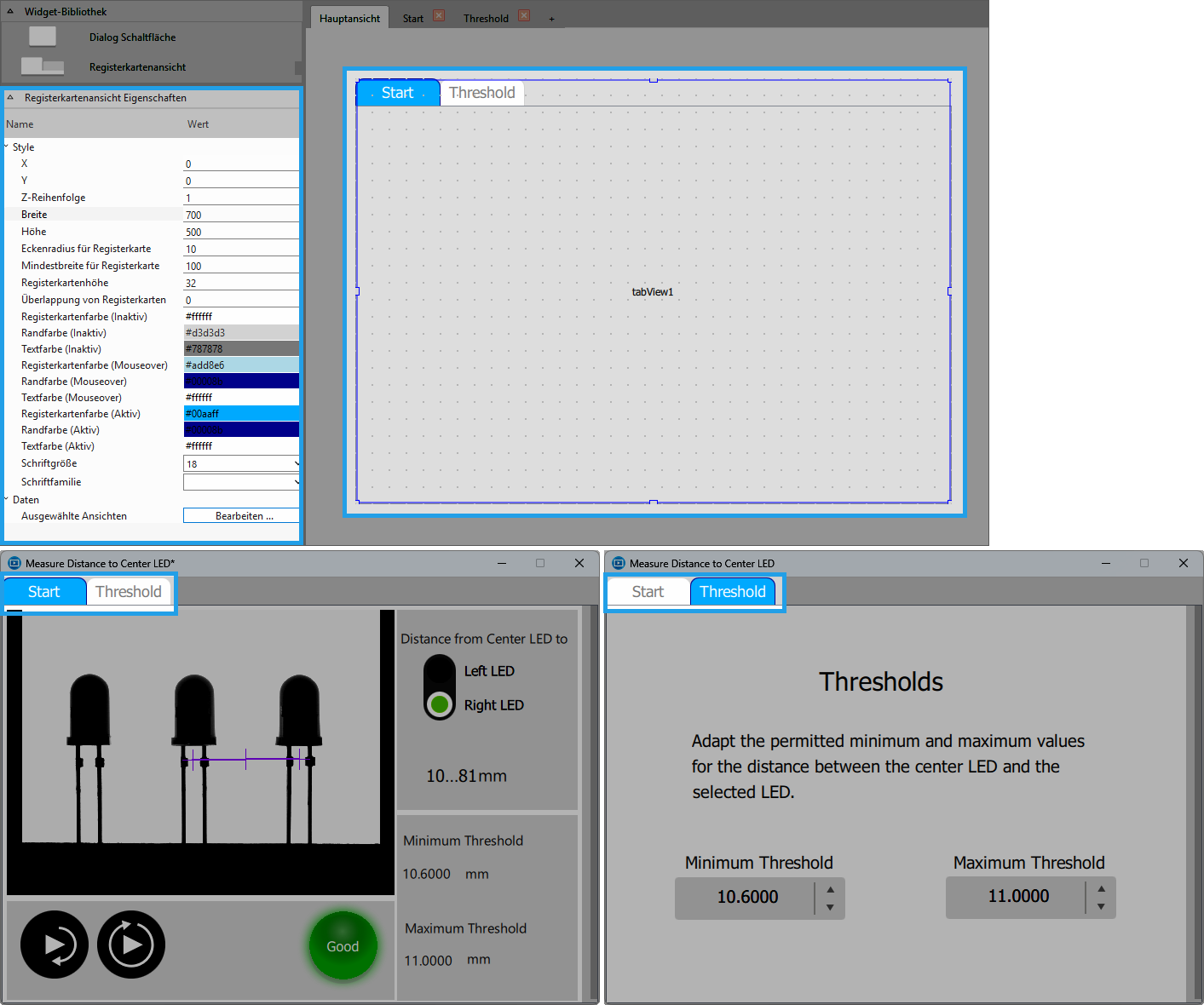Decrease Maximum Threshold with the down arrow
The width and height of the screenshot is (1204, 1005).
click(x=1101, y=907)
